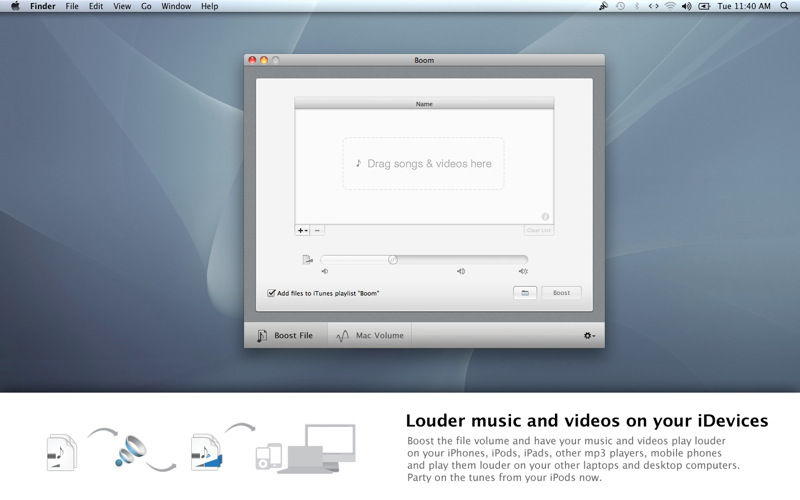Click the low volume speaker icon
Screen dimensions: 800x500
pos(324,271)
